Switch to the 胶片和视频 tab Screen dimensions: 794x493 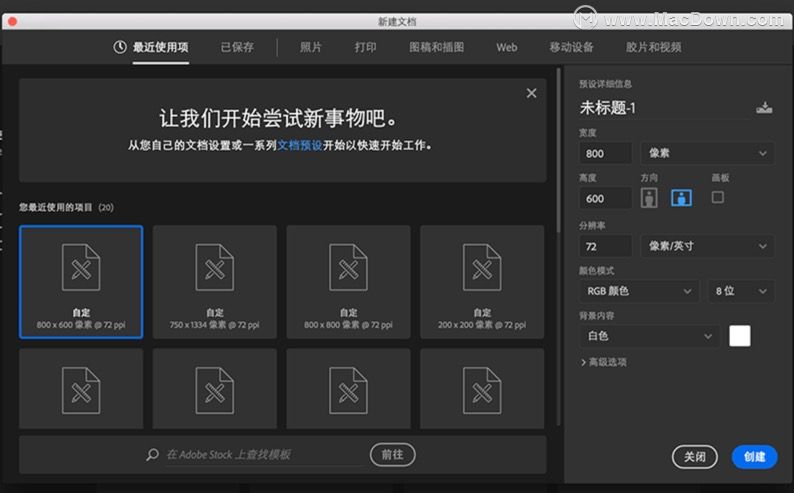[653, 47]
